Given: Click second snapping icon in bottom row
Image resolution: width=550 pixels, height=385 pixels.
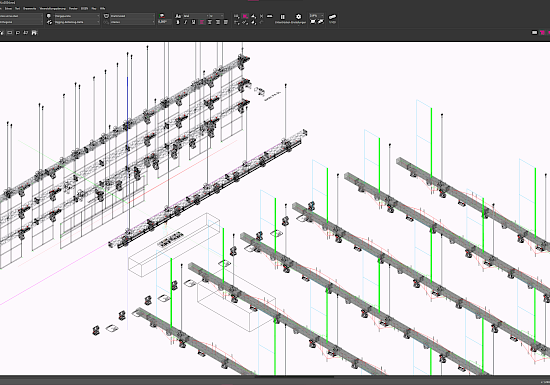Looking at the screenshot, I should pos(245,22).
